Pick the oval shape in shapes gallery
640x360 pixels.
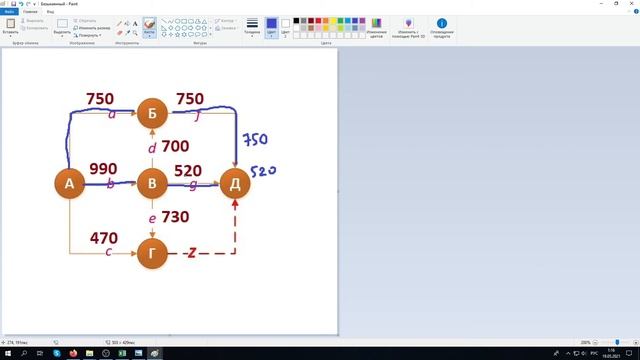(x=178, y=21)
